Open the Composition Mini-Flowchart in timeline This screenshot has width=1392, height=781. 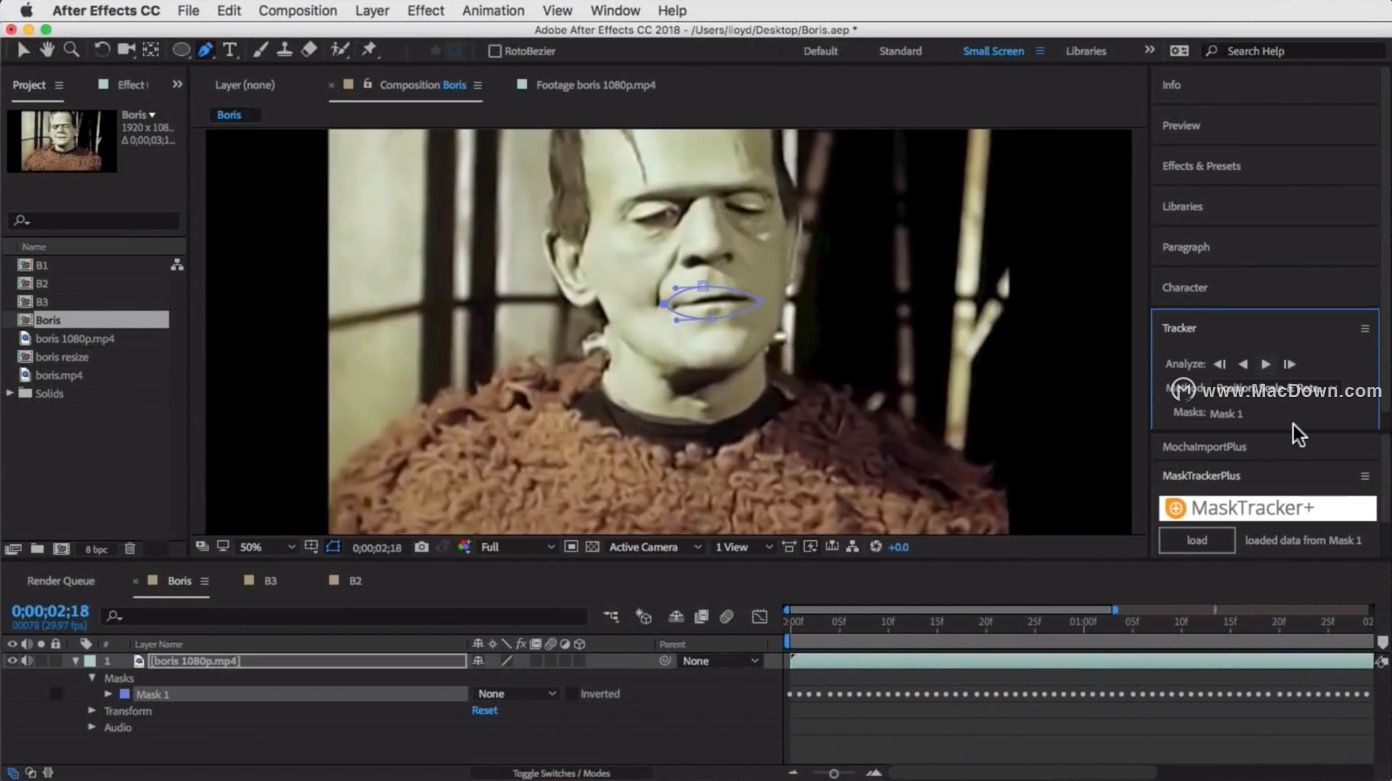pyautogui.click(x=611, y=617)
